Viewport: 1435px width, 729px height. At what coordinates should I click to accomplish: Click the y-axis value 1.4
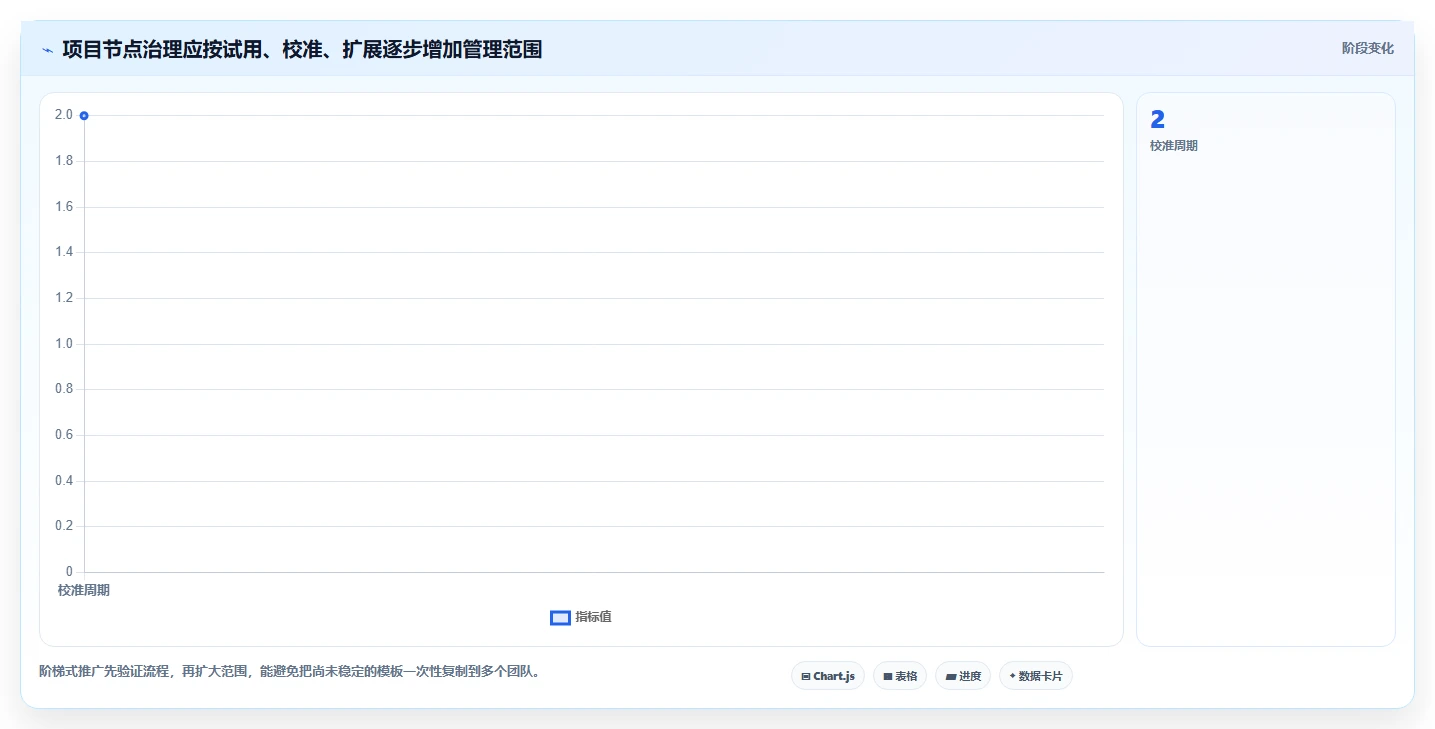point(64,252)
